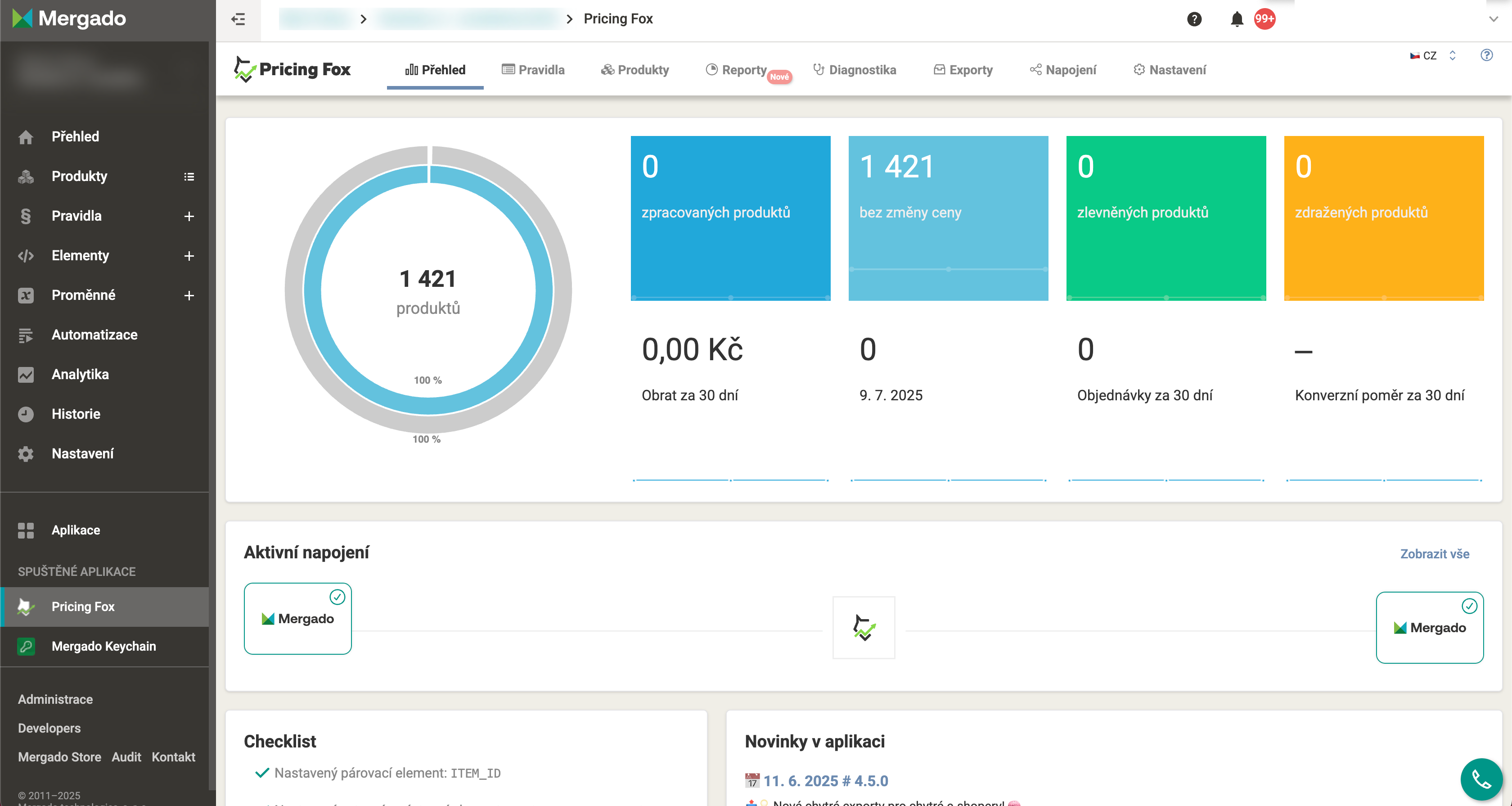Click the Produkty list icon in sidebar
1512x806 pixels.
click(x=189, y=177)
